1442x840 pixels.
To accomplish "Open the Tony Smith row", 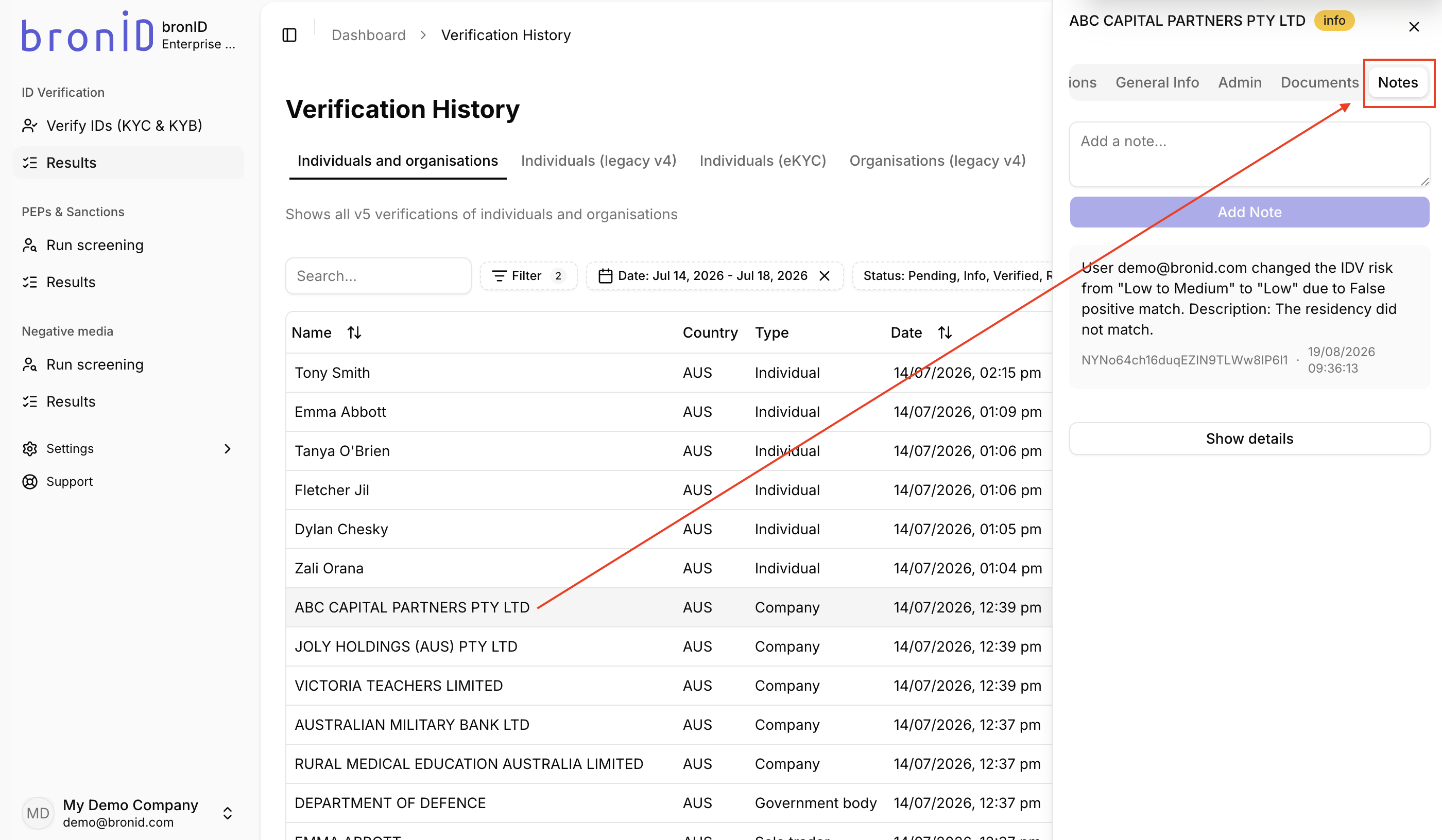I will pyautogui.click(x=668, y=373).
